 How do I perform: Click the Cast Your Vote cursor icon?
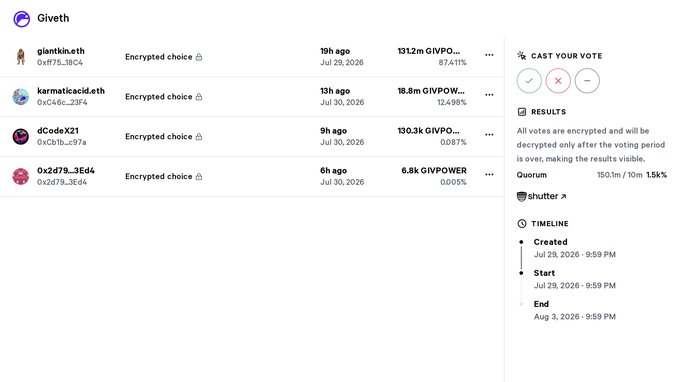[x=522, y=56]
